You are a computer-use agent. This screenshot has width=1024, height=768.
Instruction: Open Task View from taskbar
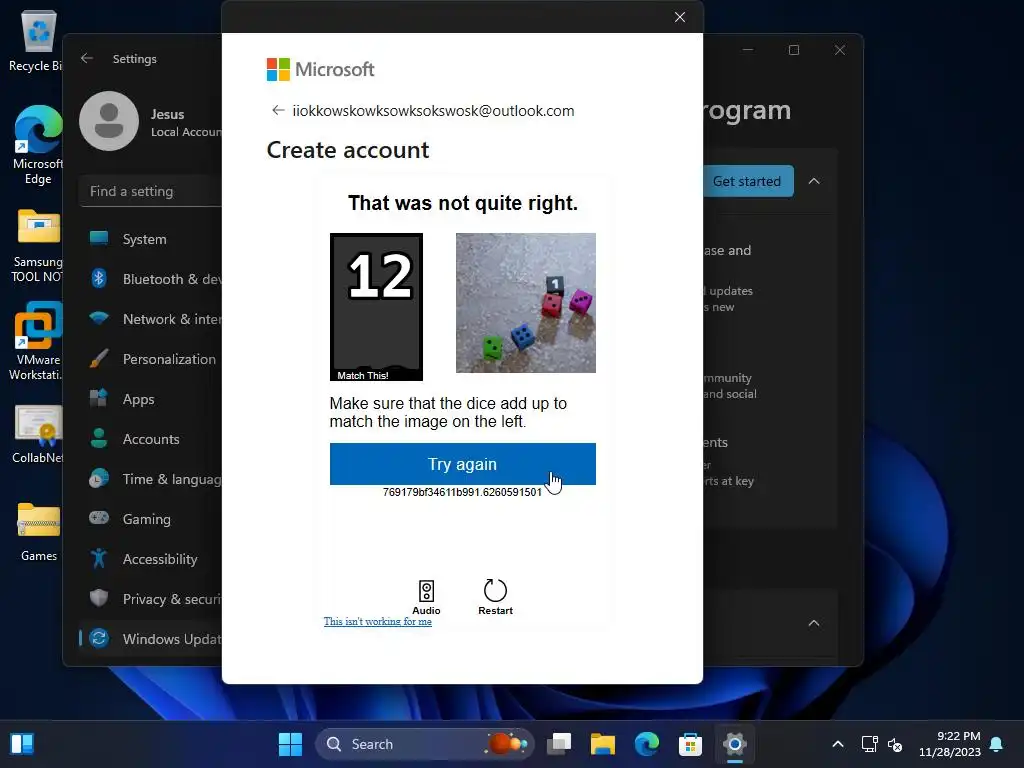(559, 744)
